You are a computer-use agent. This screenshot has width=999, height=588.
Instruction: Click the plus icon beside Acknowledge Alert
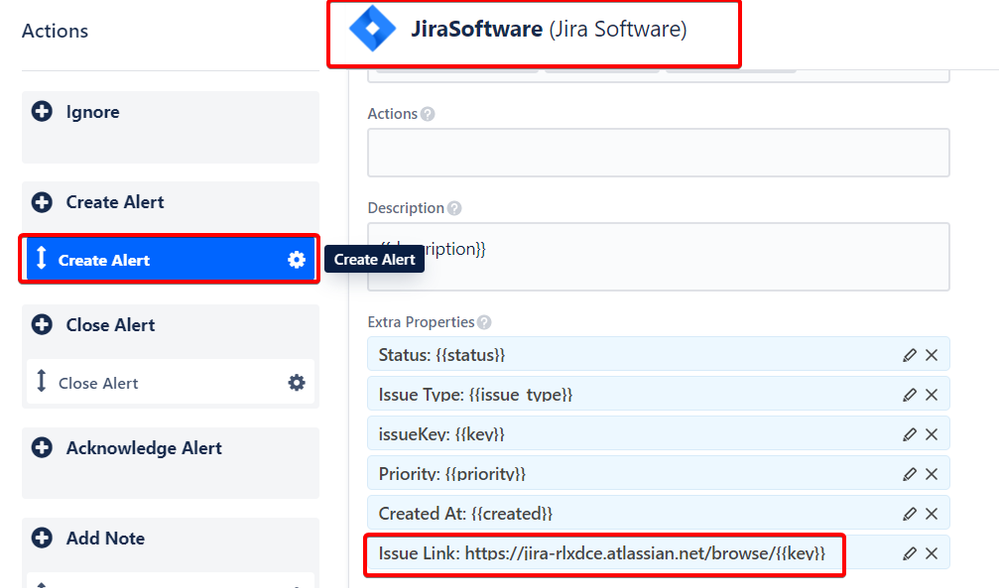click(42, 447)
